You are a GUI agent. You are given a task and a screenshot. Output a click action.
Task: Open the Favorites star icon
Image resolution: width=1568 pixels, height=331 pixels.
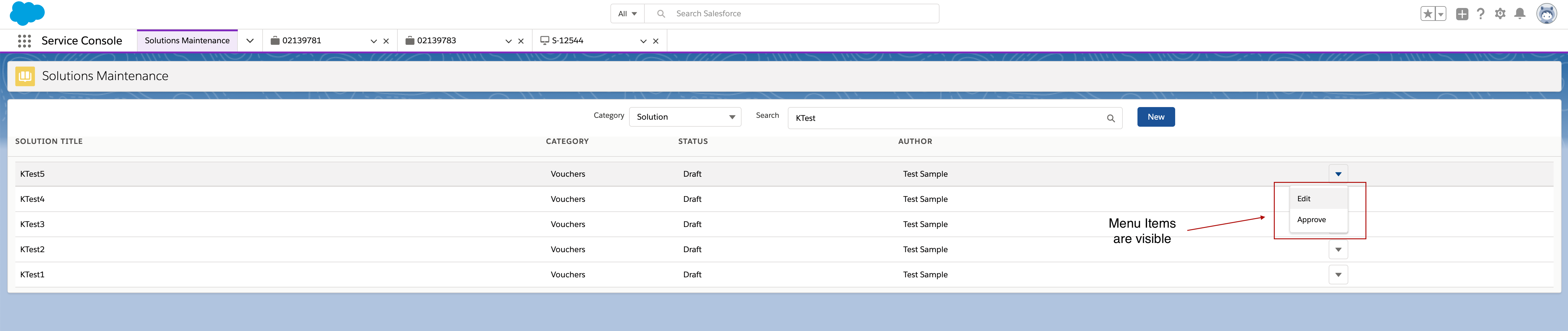[x=1427, y=14]
